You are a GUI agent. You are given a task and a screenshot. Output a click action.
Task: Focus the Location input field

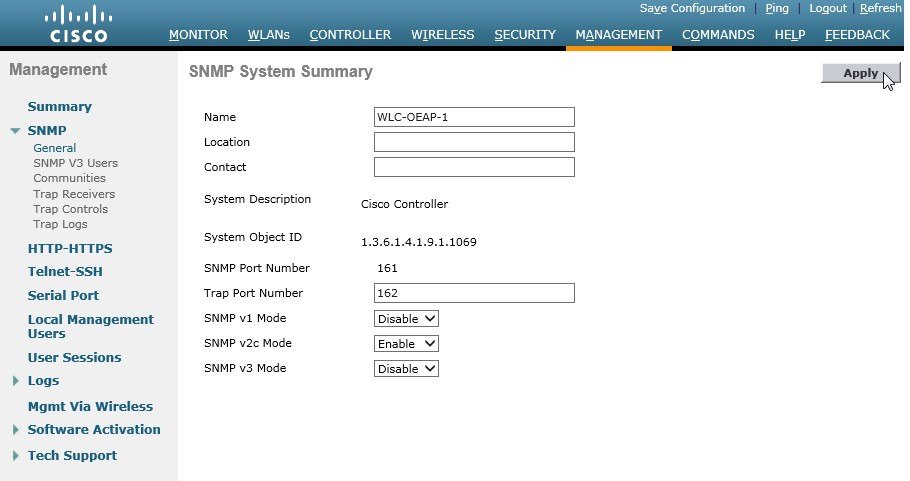point(474,142)
